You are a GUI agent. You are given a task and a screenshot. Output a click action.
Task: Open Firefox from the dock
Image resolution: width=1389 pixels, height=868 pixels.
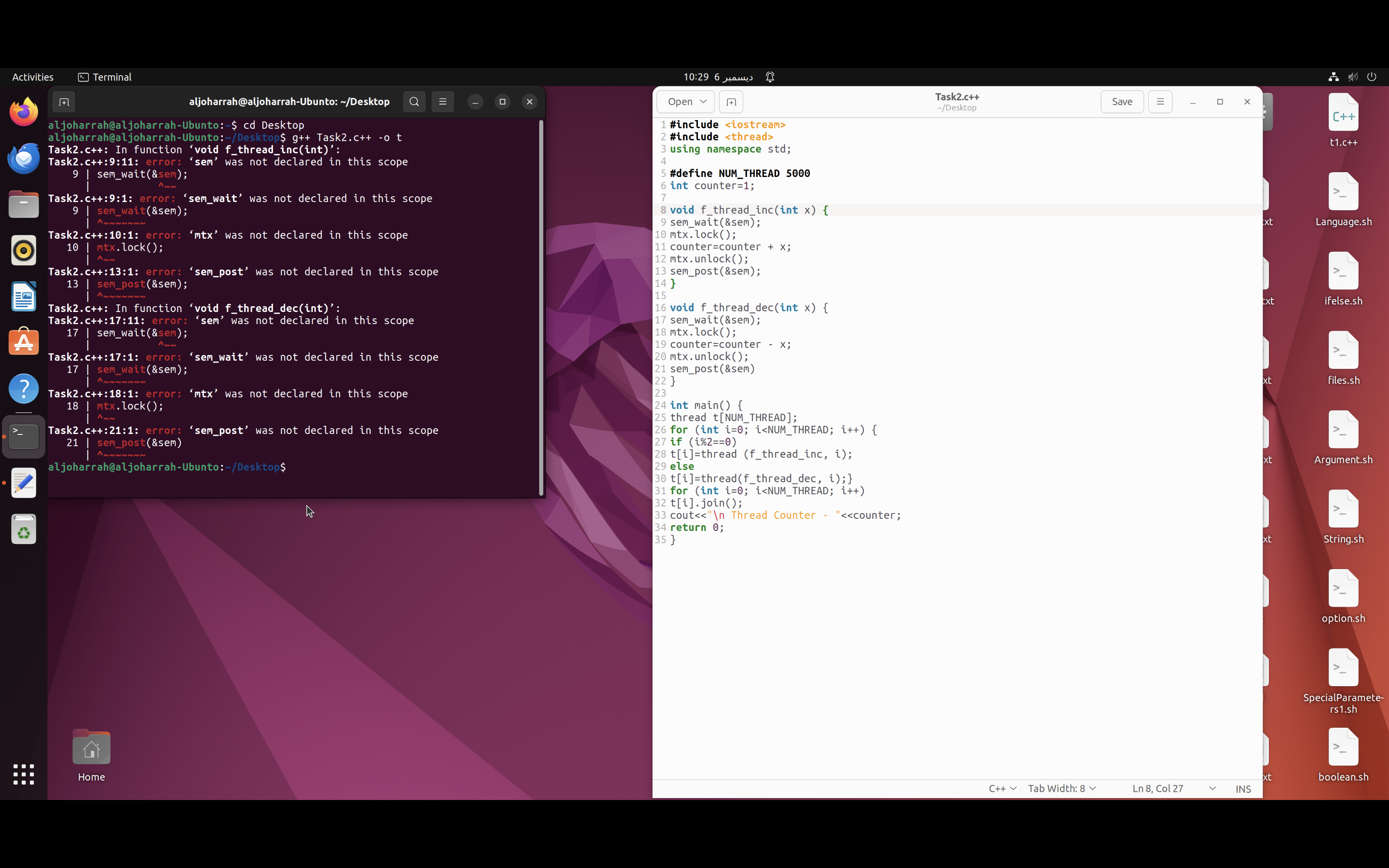pyautogui.click(x=24, y=112)
